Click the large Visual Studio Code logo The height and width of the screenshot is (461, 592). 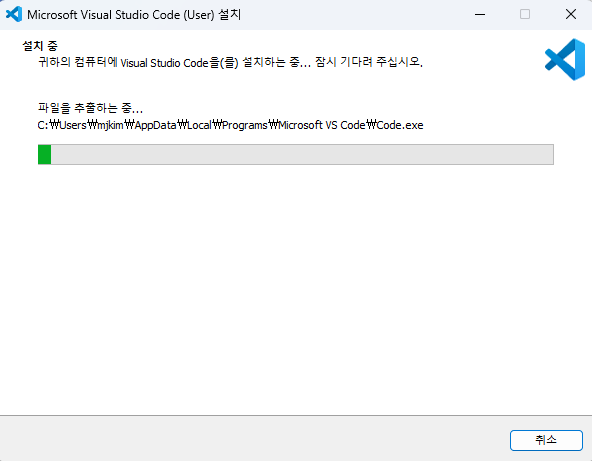[x=565, y=59]
